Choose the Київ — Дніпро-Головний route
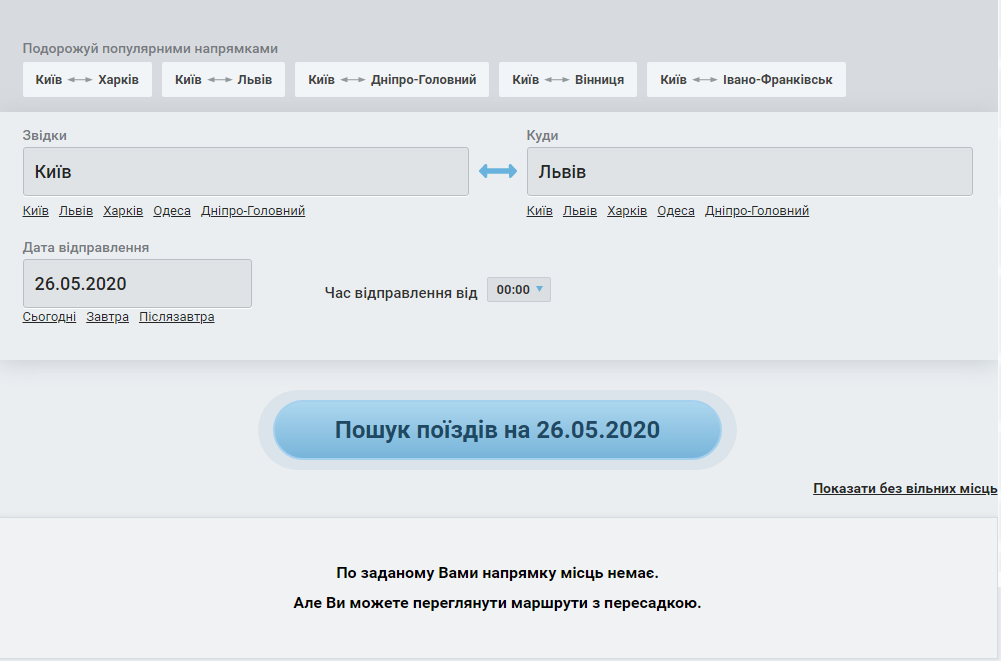 click(391, 79)
